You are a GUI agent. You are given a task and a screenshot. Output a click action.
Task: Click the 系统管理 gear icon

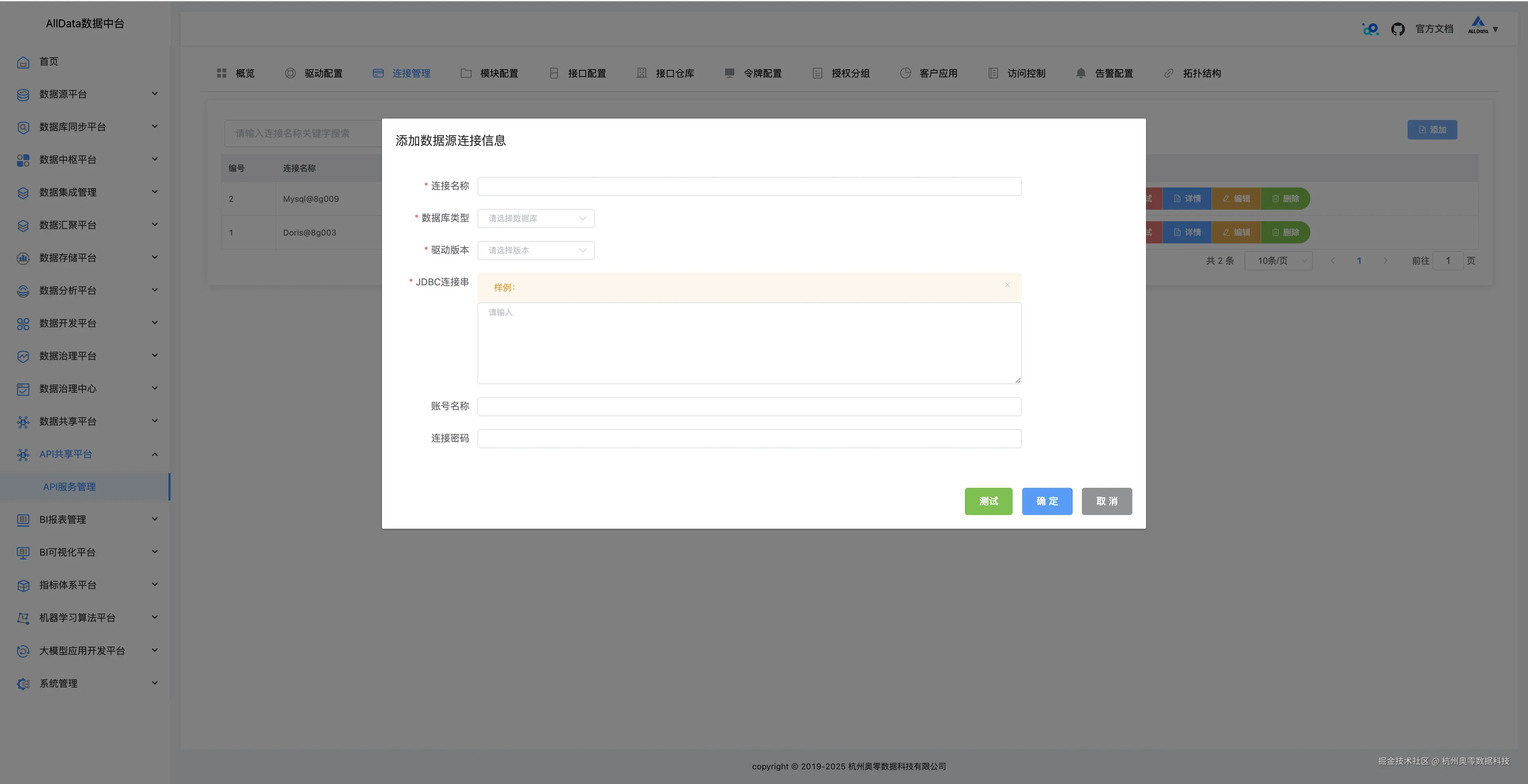(x=23, y=684)
